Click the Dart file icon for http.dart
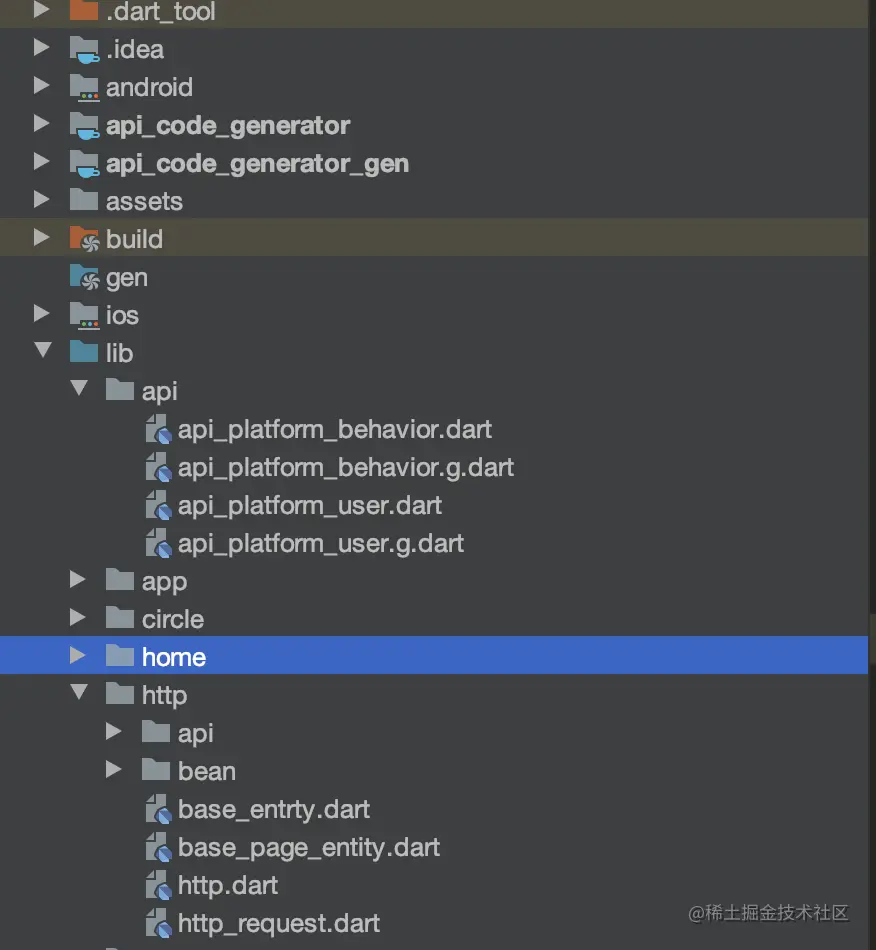 (158, 886)
